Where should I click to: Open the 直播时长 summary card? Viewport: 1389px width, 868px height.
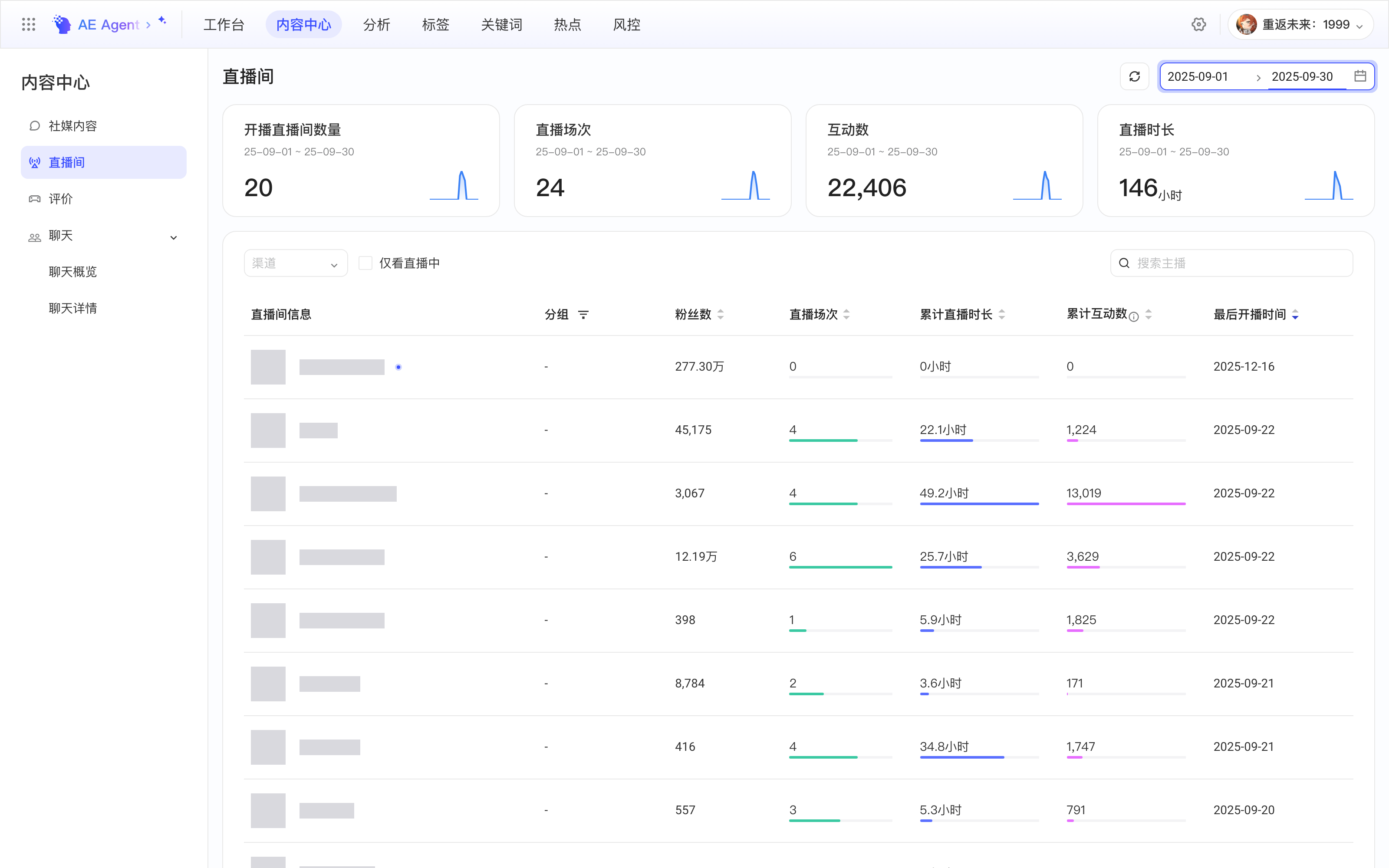click(x=1235, y=160)
